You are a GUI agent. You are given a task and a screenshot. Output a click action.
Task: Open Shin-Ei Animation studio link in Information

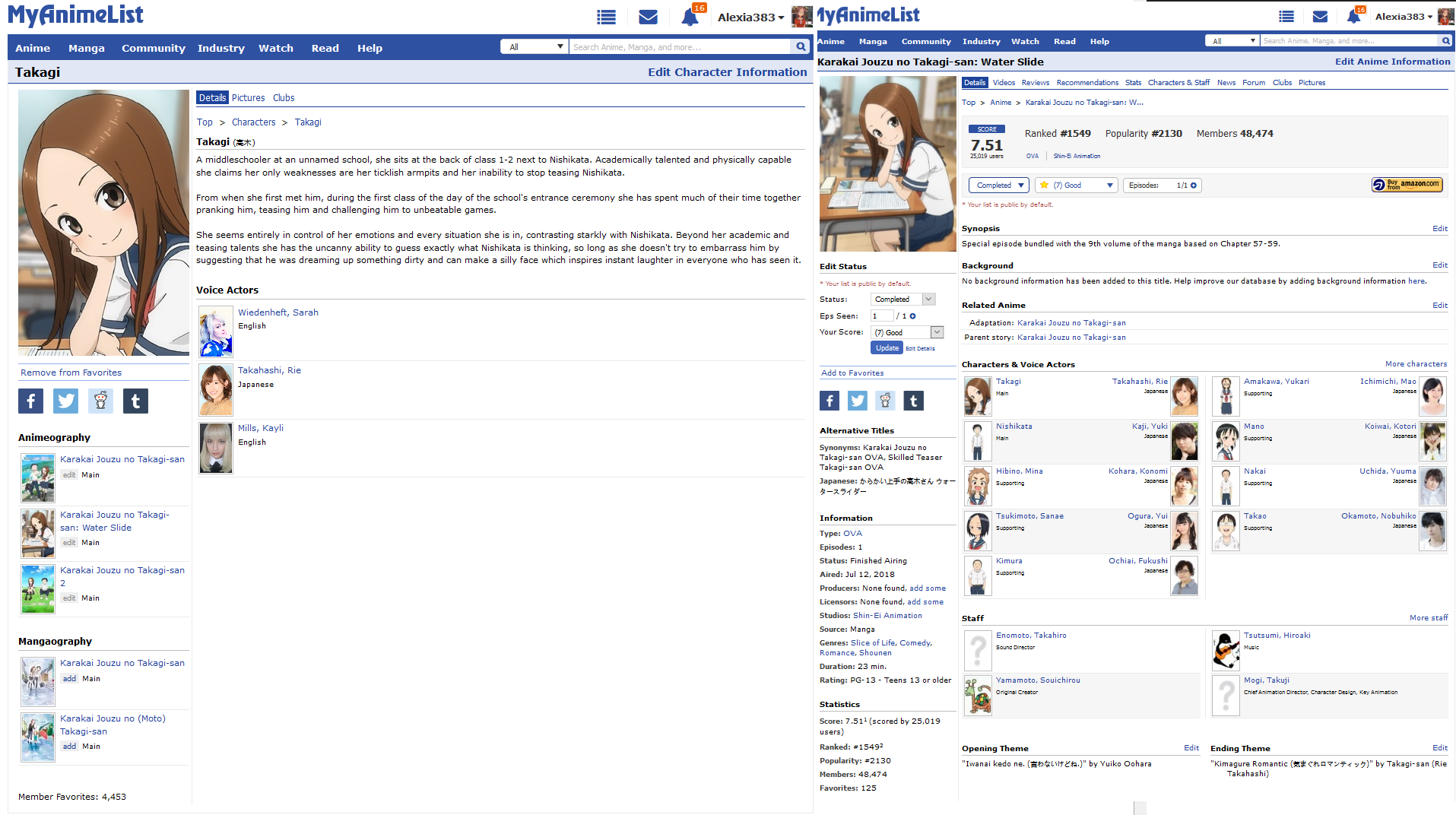point(887,616)
